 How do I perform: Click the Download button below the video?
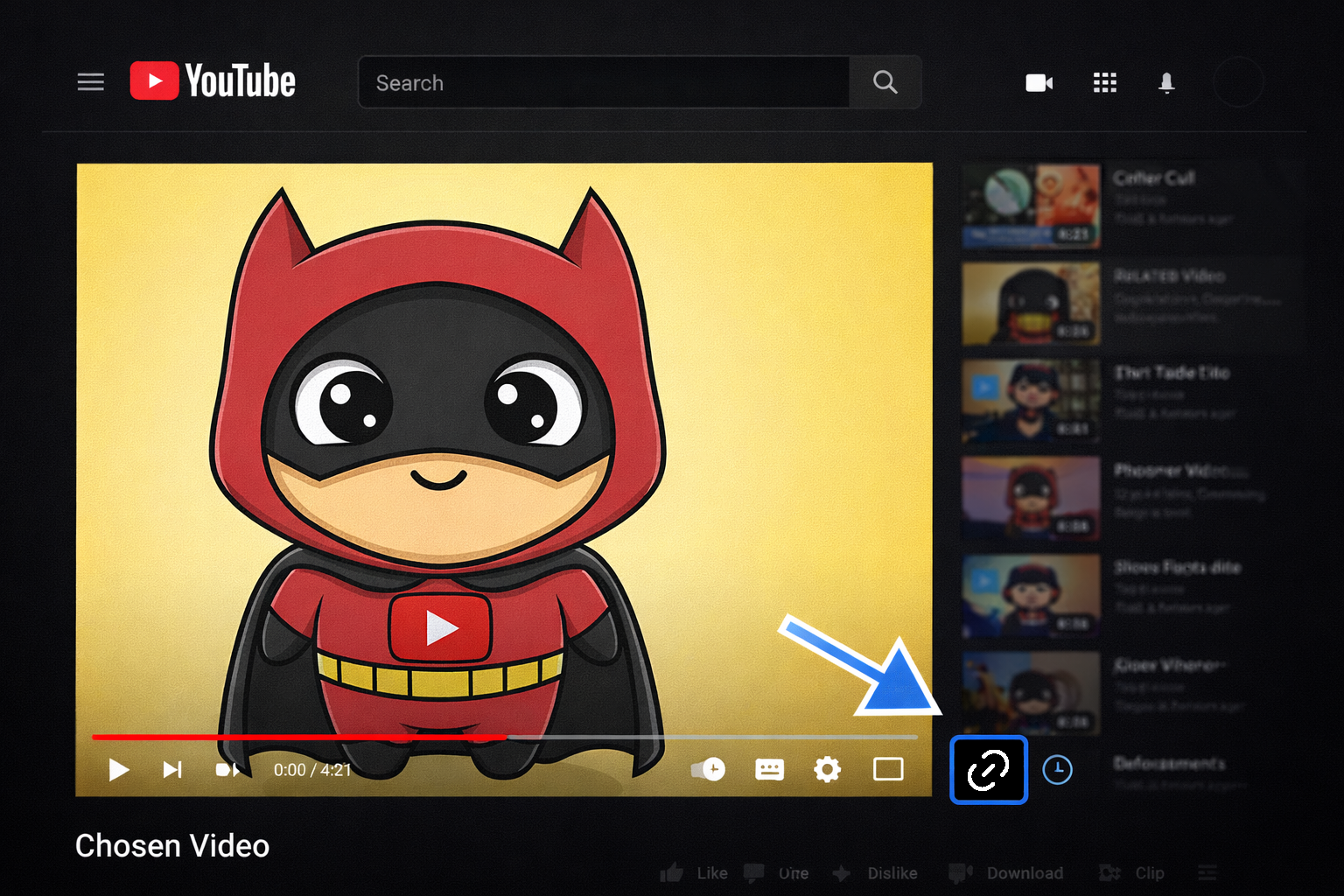1007,873
